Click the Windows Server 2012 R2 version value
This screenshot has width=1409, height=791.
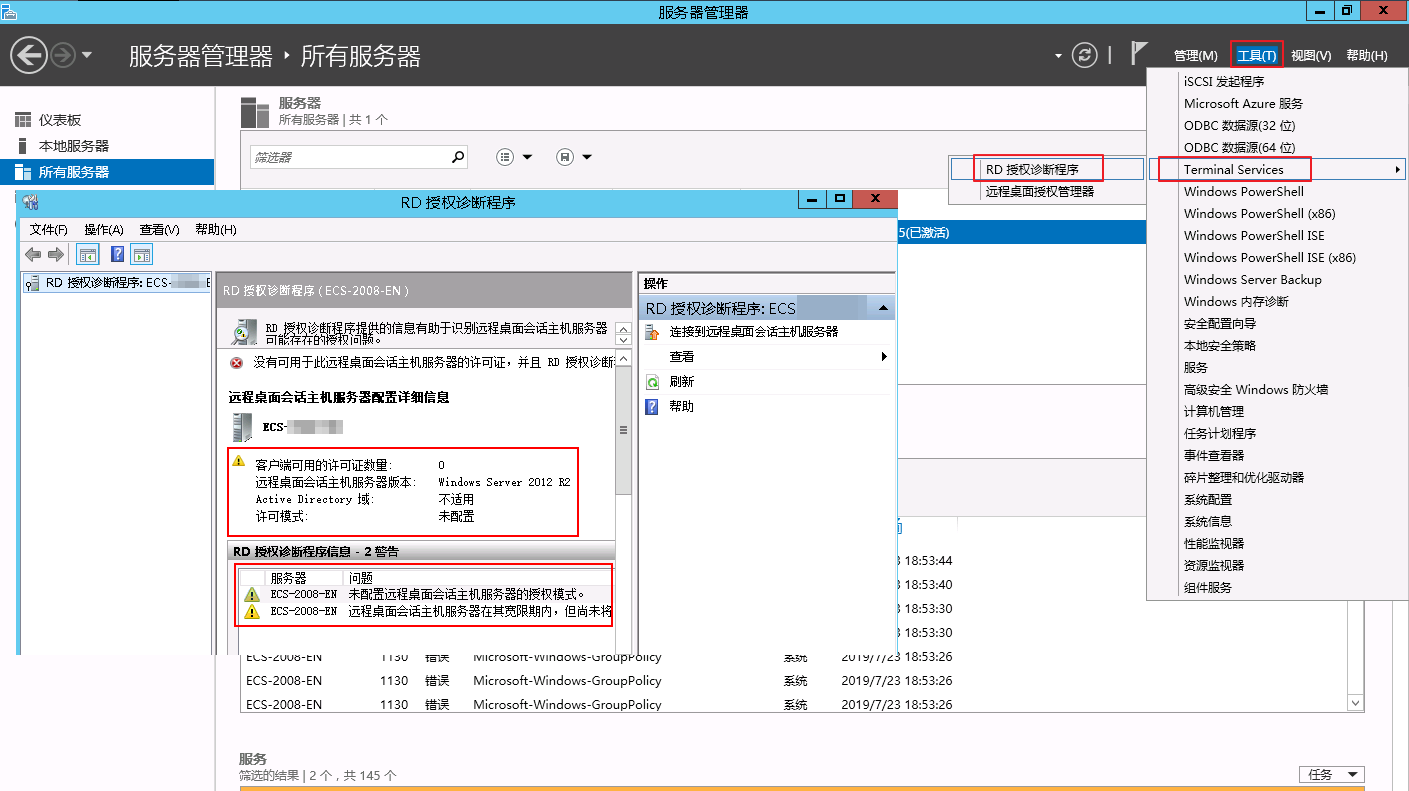[x=504, y=482]
